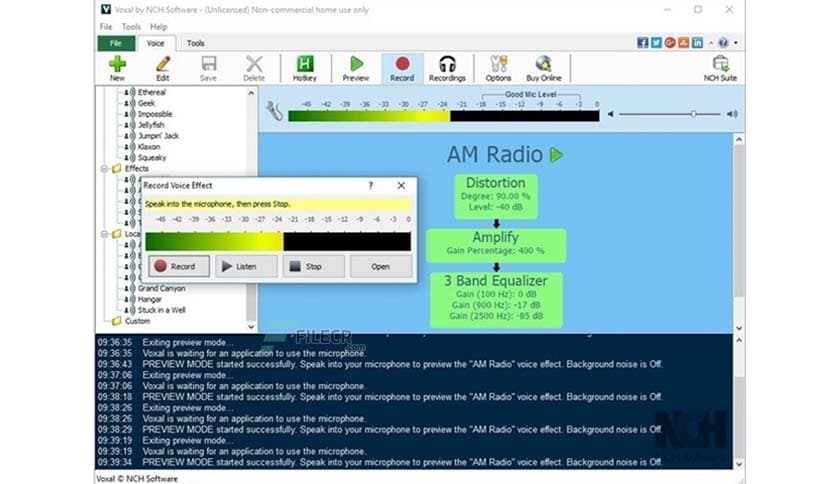Click the Record toolbar icon
836x484 pixels.
coord(402,68)
